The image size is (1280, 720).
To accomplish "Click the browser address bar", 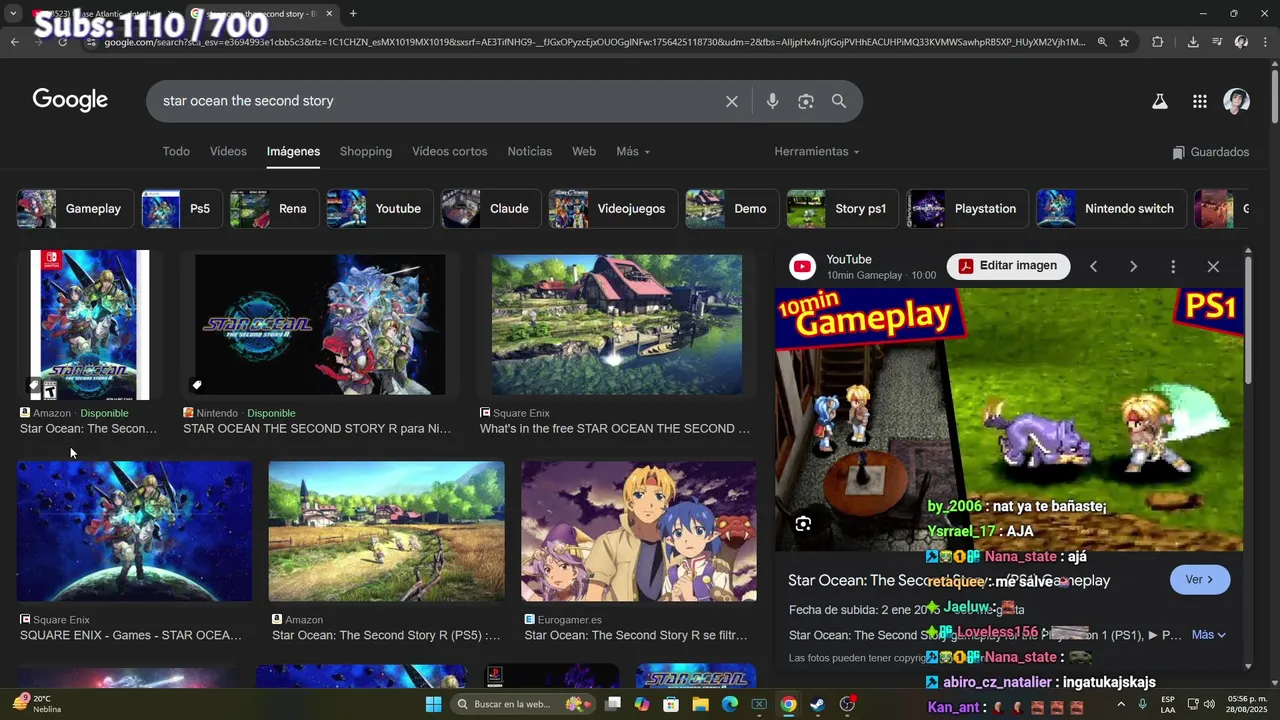I will (x=594, y=42).
